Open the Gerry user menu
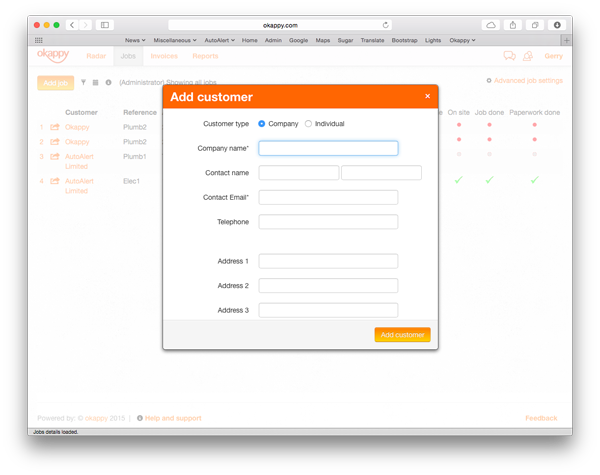 [x=553, y=56]
